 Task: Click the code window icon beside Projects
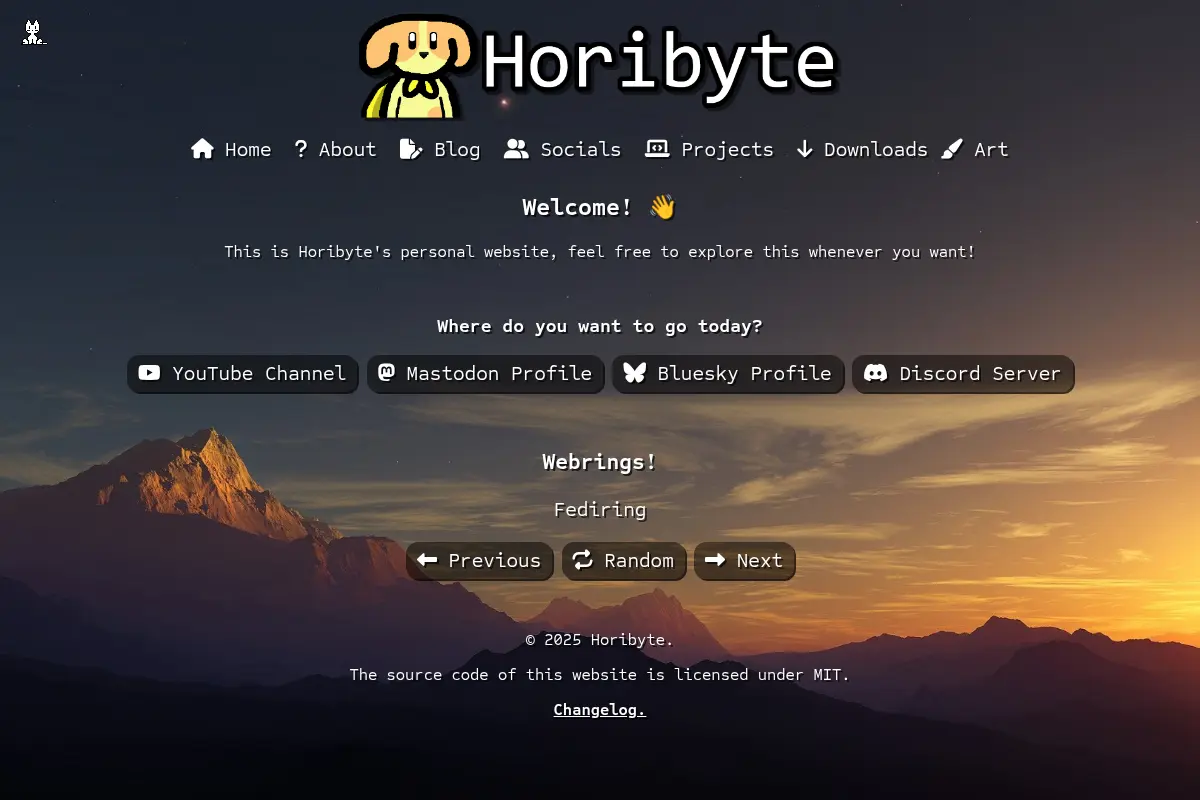657,149
